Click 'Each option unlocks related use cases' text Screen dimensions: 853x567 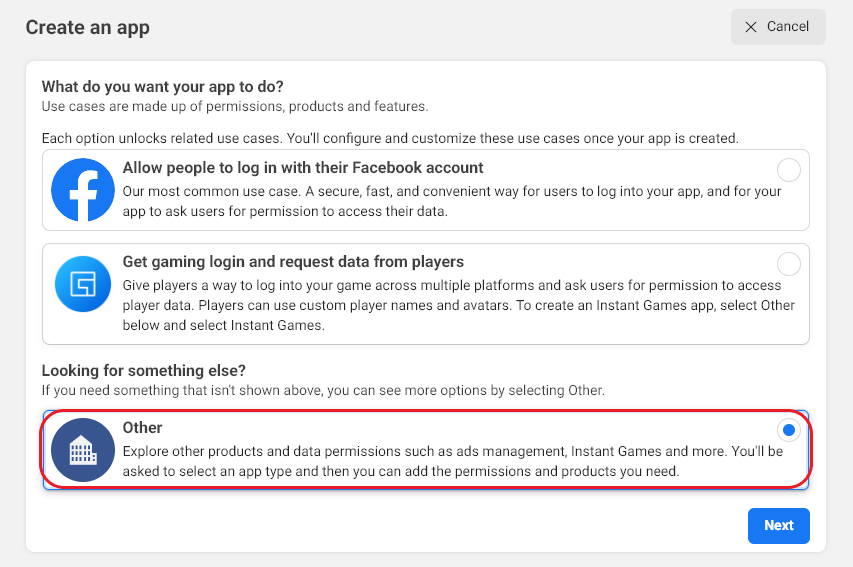(390, 138)
